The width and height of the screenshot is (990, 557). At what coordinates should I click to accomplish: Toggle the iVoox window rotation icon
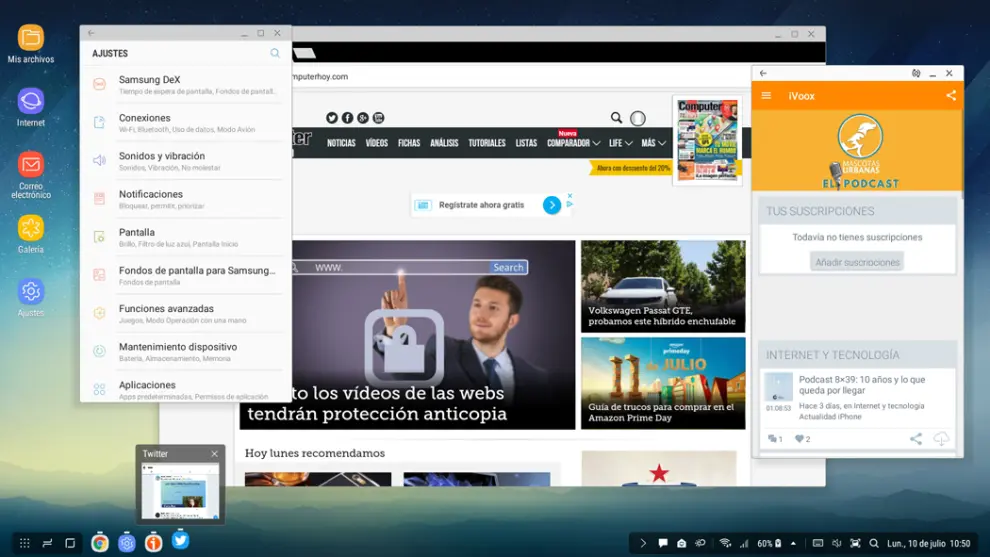[916, 73]
